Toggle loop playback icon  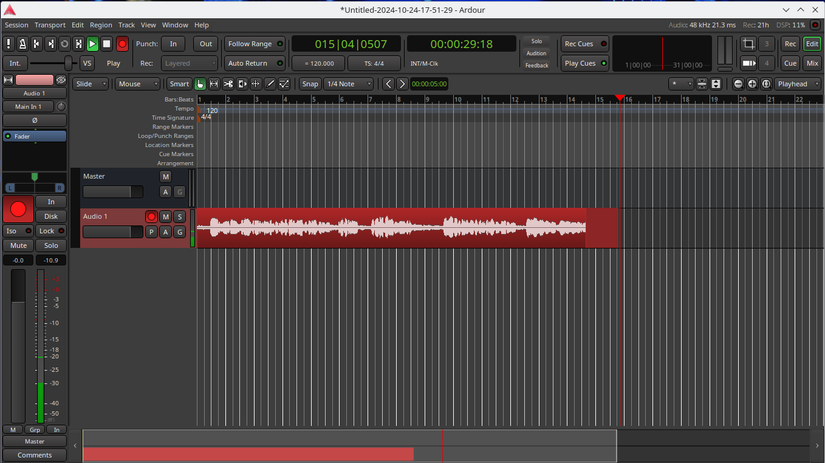tap(65, 44)
